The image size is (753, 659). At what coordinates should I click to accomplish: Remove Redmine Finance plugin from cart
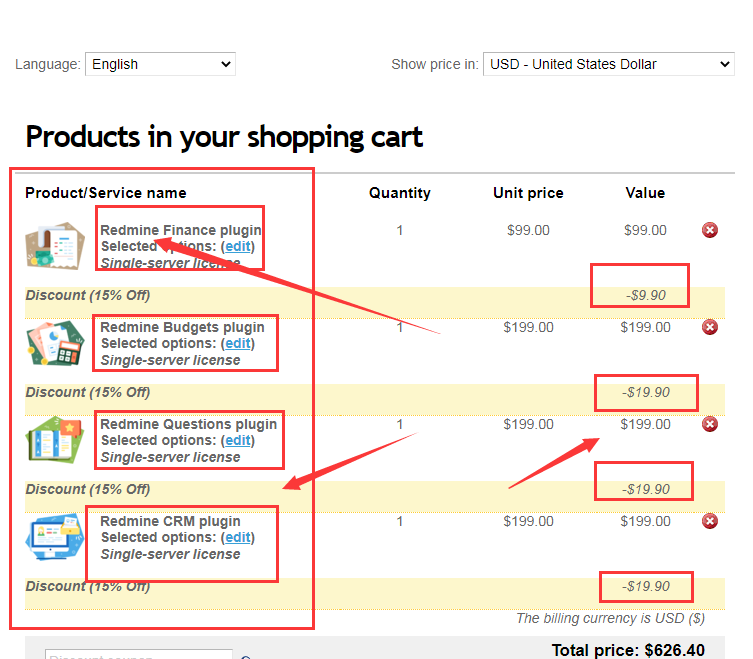click(x=710, y=230)
